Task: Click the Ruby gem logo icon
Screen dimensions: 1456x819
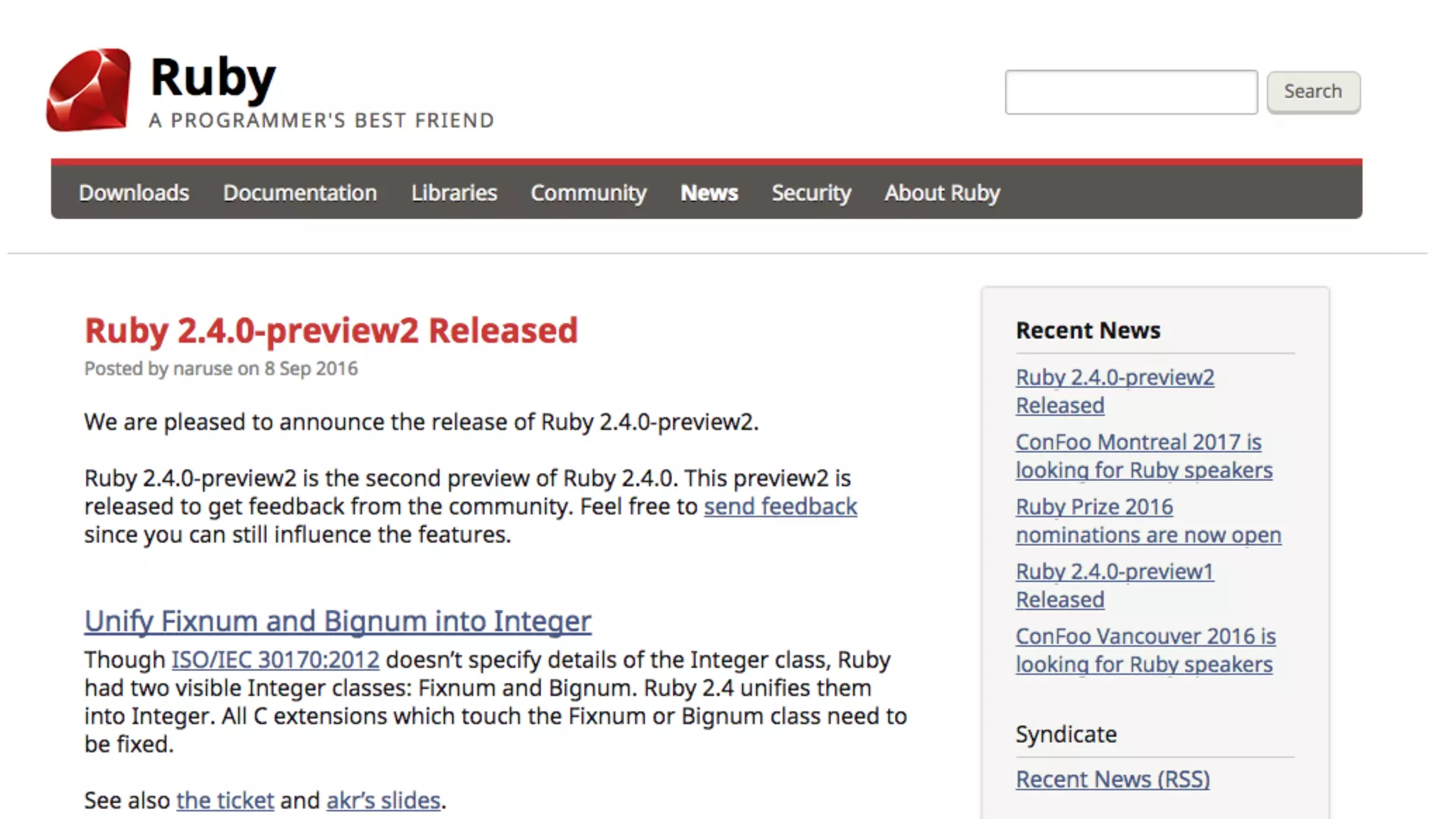Action: coord(89,90)
